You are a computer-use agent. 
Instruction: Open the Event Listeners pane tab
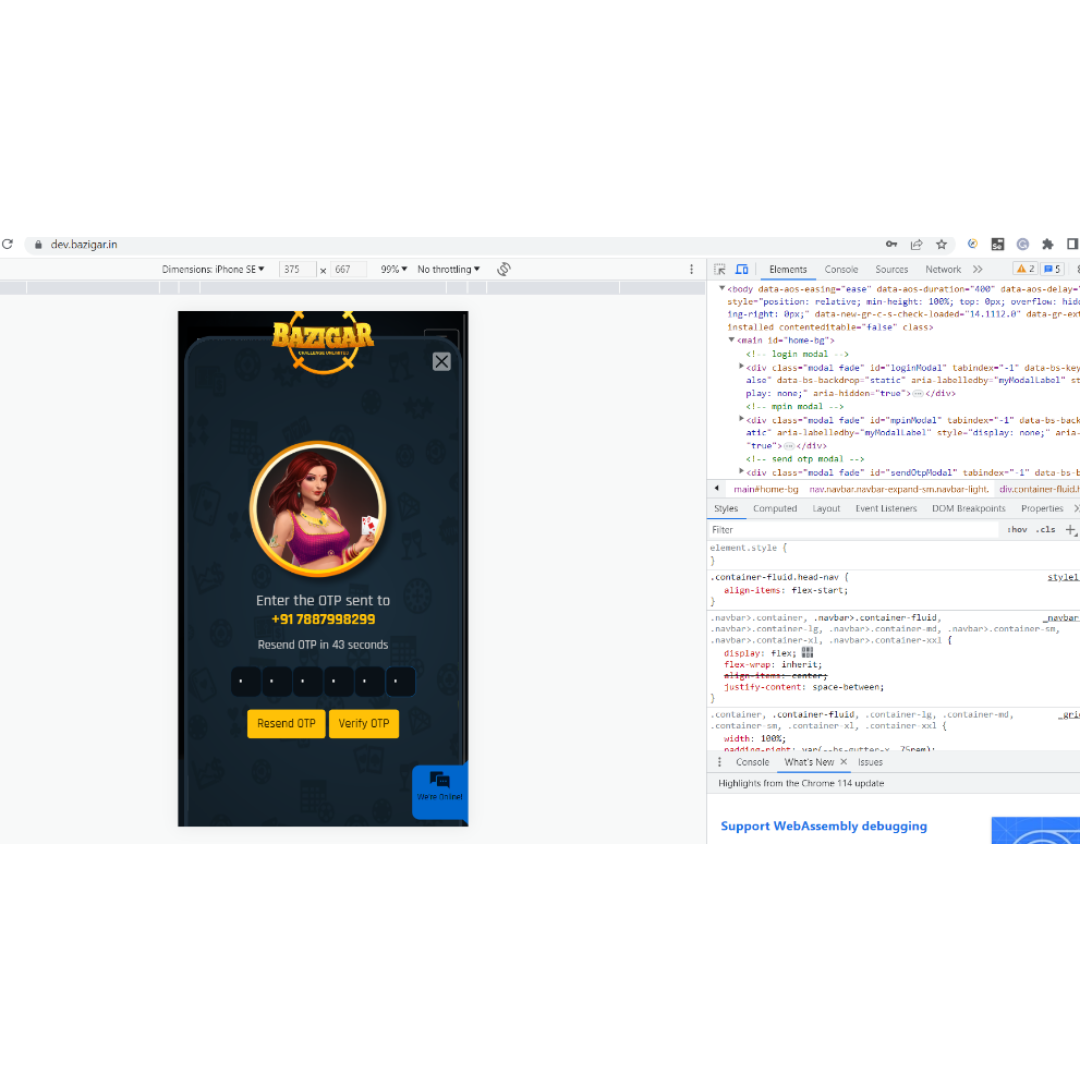coord(886,508)
